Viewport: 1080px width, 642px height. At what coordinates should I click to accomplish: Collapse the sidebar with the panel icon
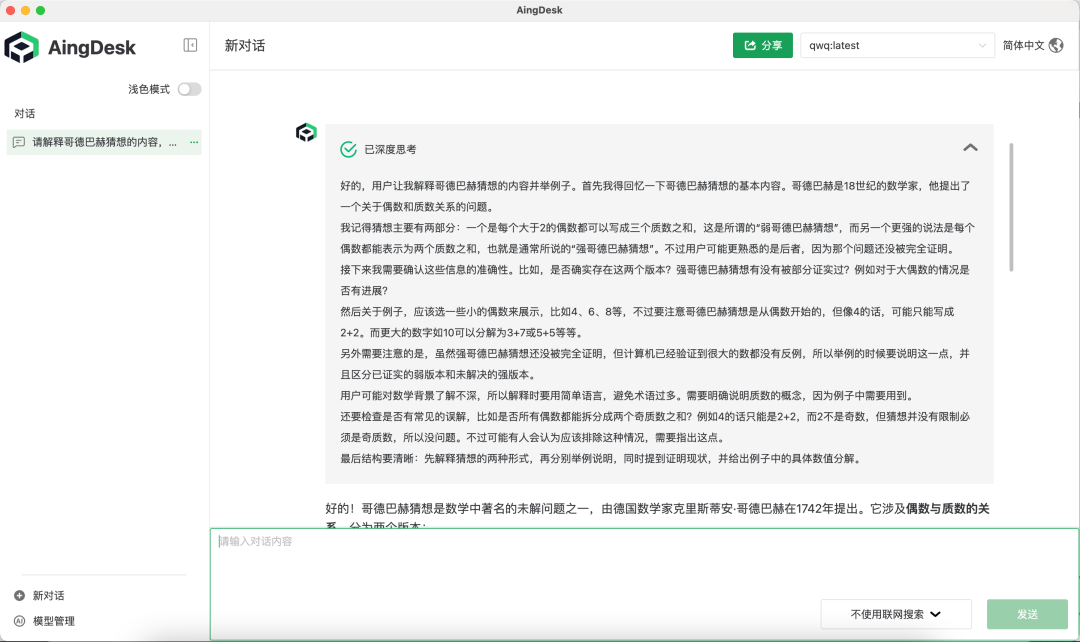[x=190, y=45]
